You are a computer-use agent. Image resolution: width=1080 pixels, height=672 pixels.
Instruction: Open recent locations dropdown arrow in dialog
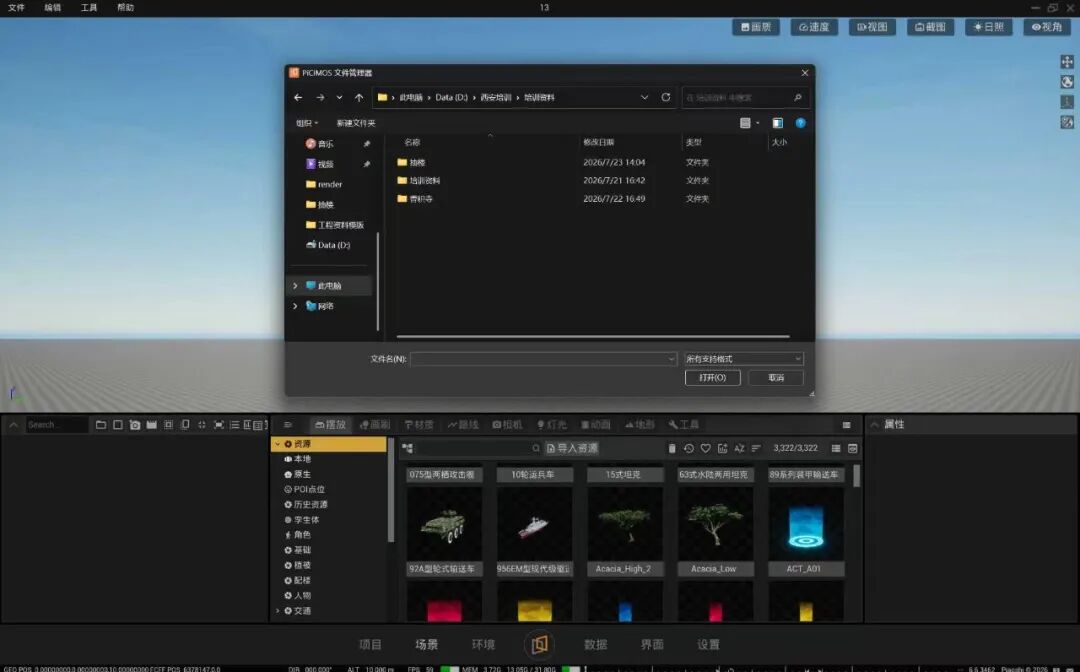pos(340,98)
